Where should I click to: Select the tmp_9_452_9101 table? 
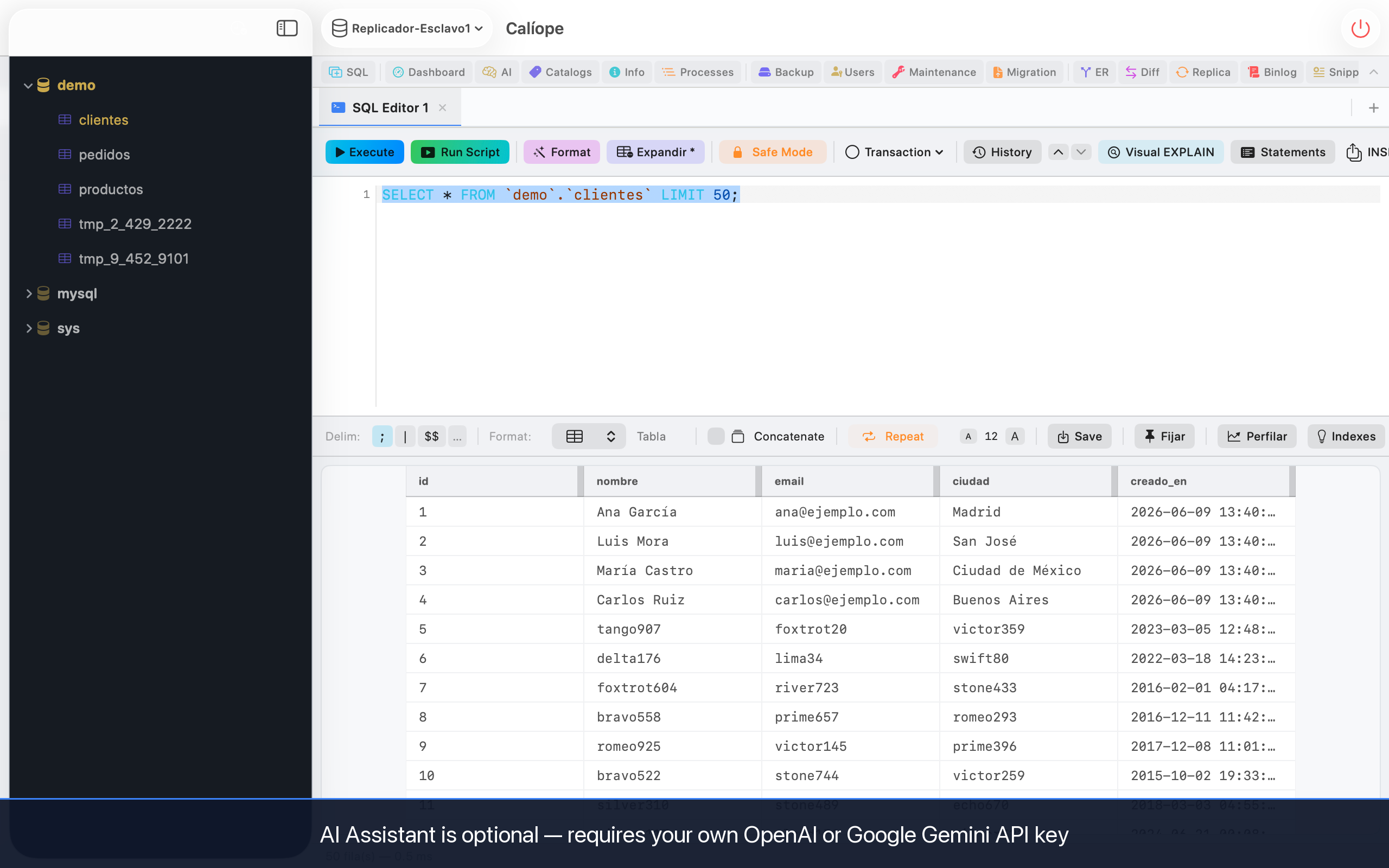point(133,259)
